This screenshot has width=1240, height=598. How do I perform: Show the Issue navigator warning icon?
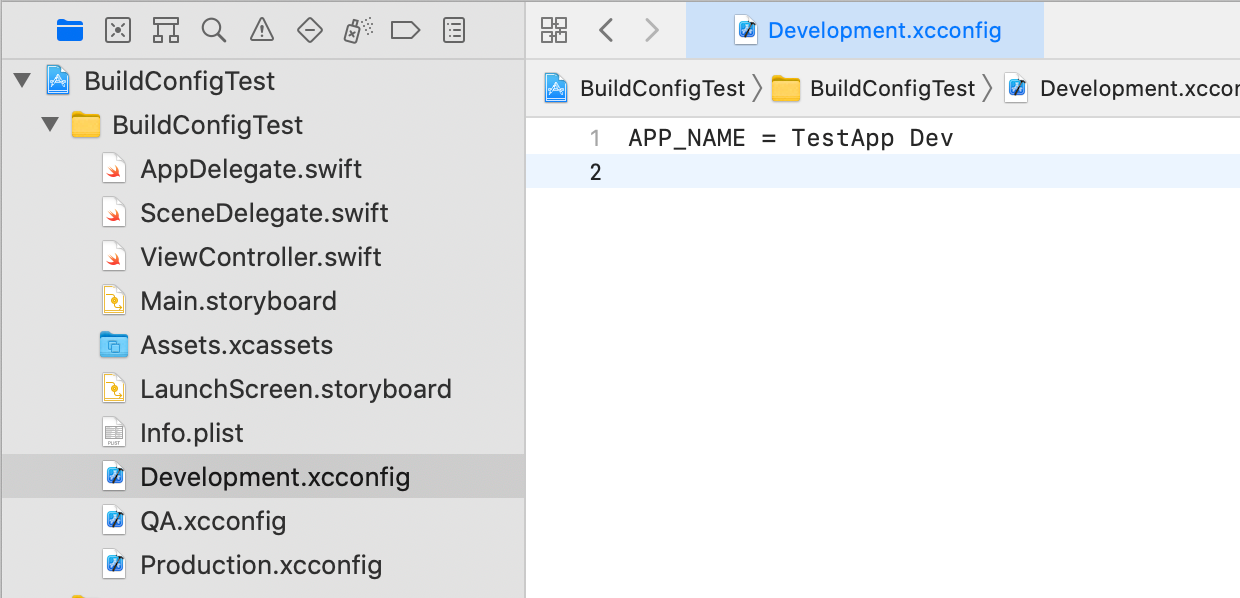click(261, 30)
